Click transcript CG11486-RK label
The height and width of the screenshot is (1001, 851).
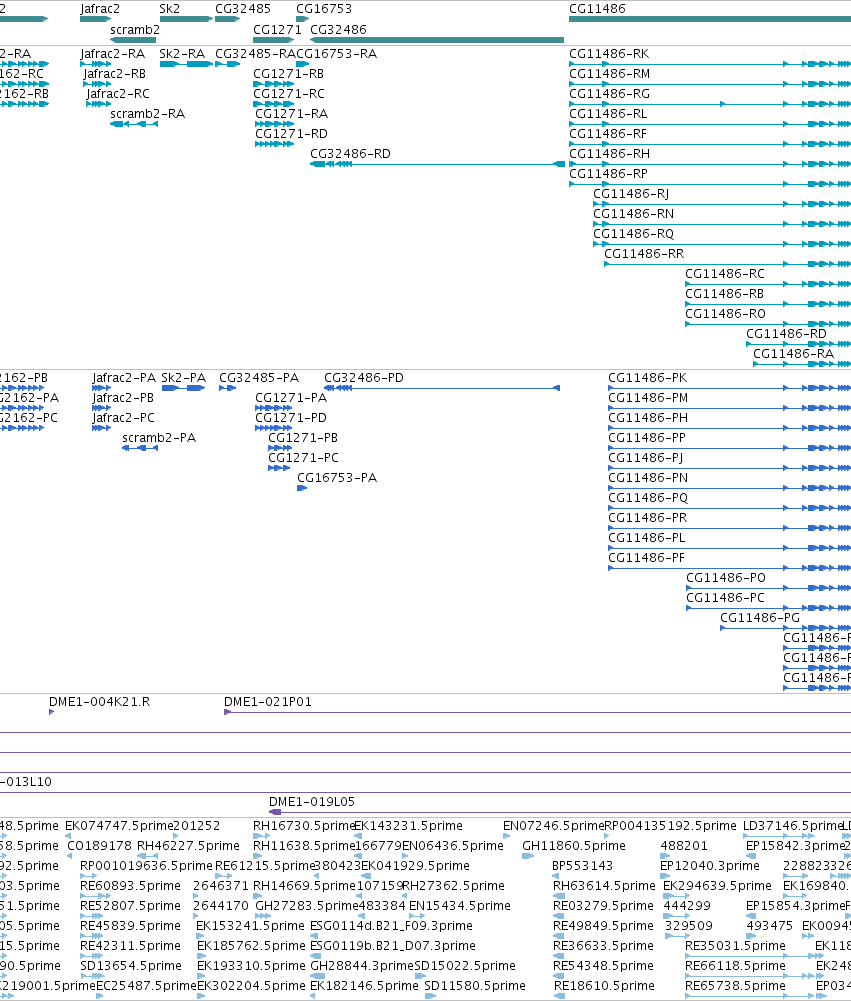pos(609,54)
